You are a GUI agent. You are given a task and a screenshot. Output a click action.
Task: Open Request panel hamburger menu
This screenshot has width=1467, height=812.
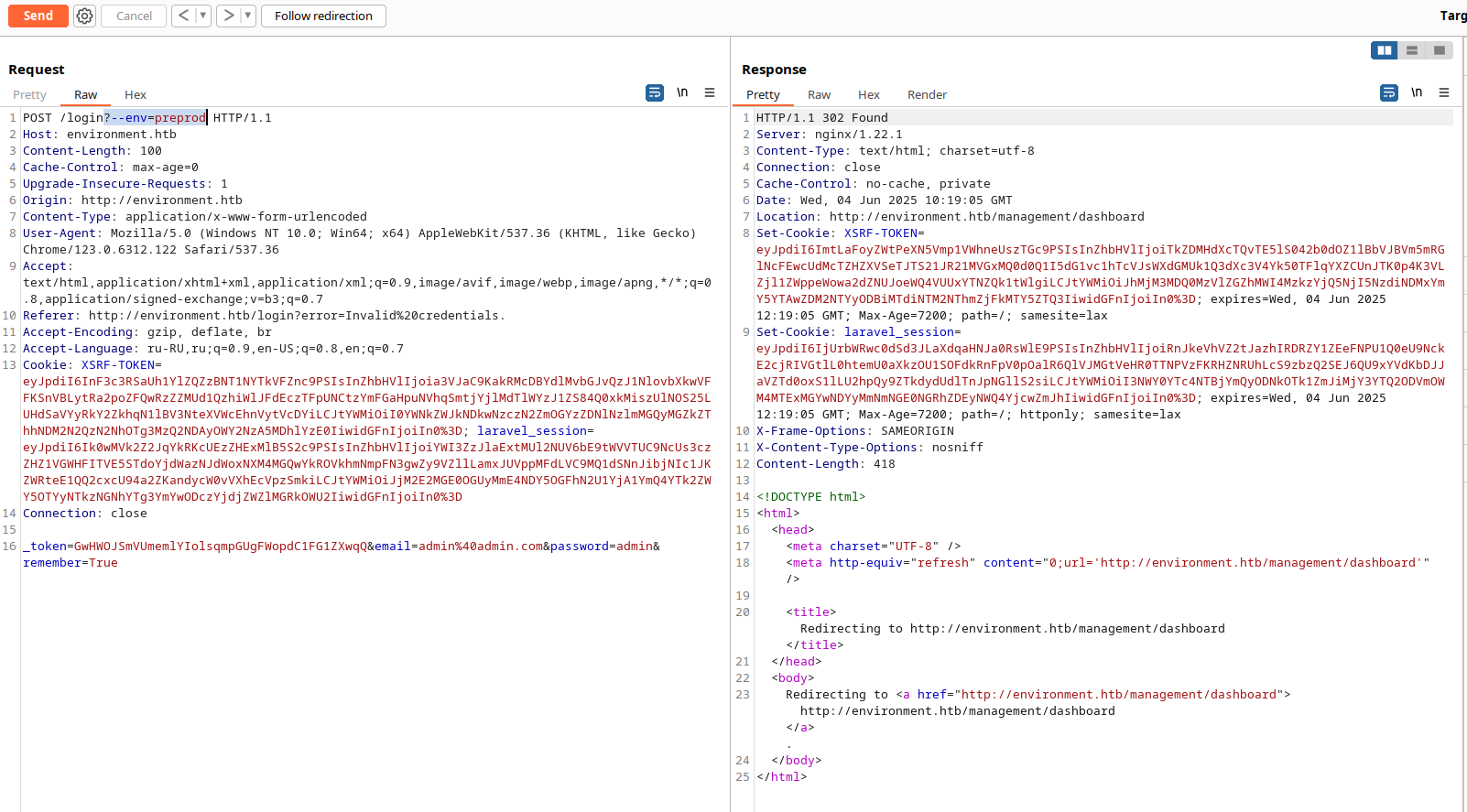point(710,92)
